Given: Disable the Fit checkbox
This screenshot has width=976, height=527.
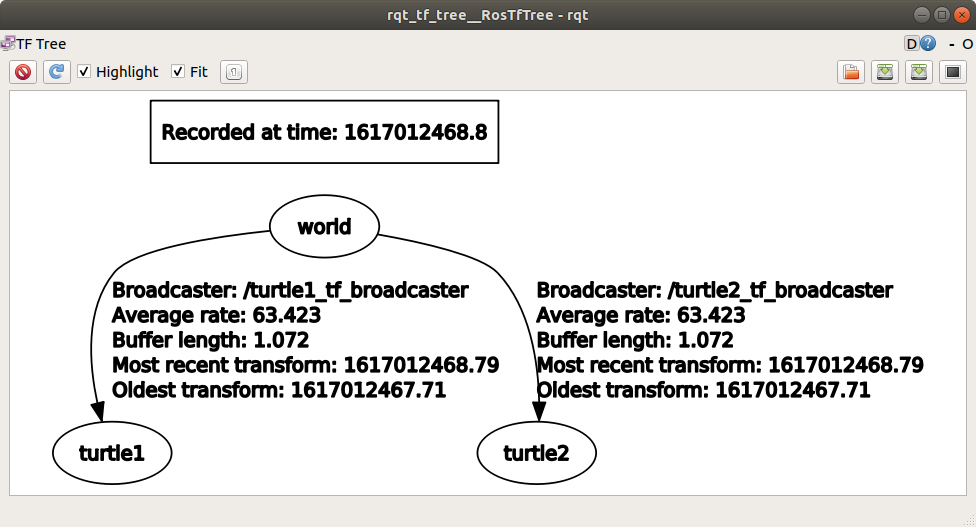Looking at the screenshot, I should pyautogui.click(x=178, y=72).
